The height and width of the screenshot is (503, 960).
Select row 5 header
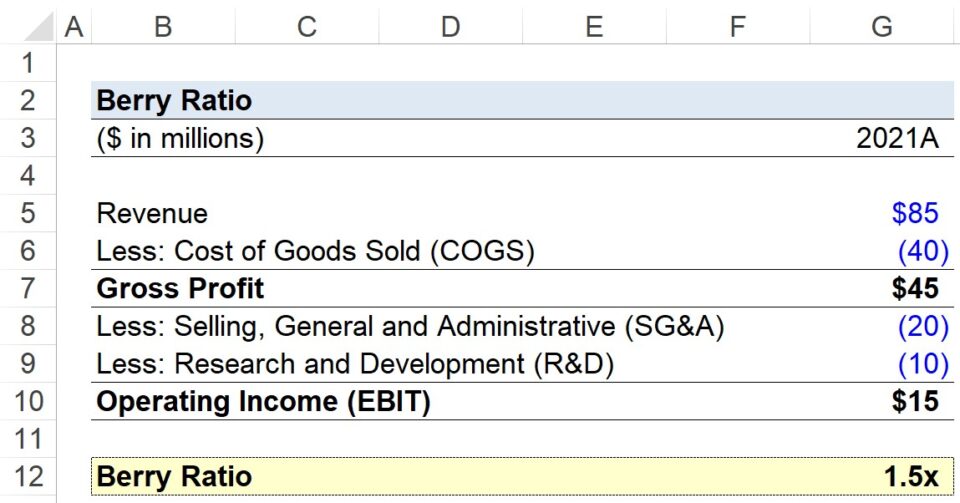(27, 213)
